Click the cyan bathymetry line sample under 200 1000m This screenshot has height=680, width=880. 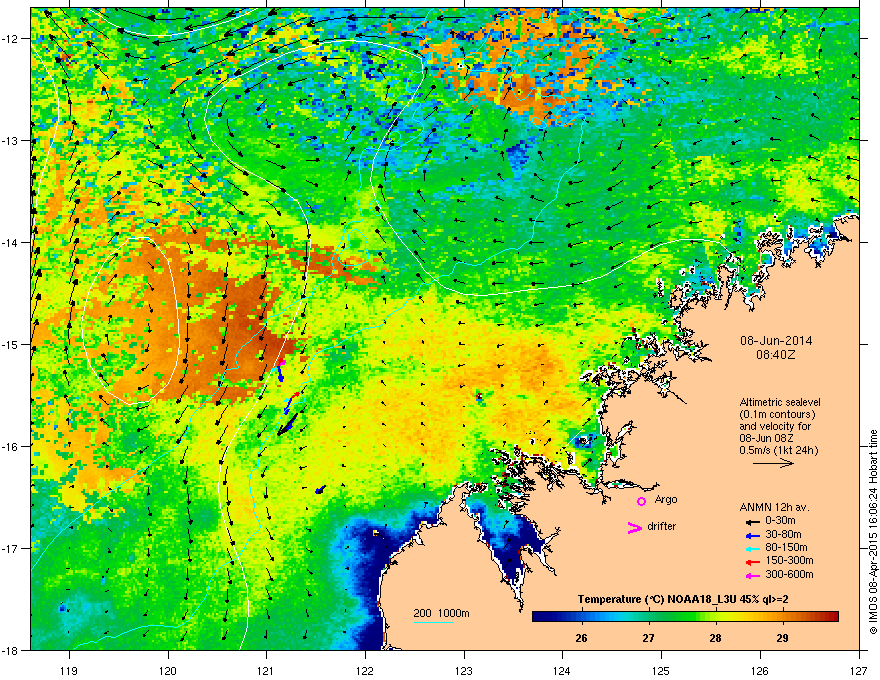[433, 622]
